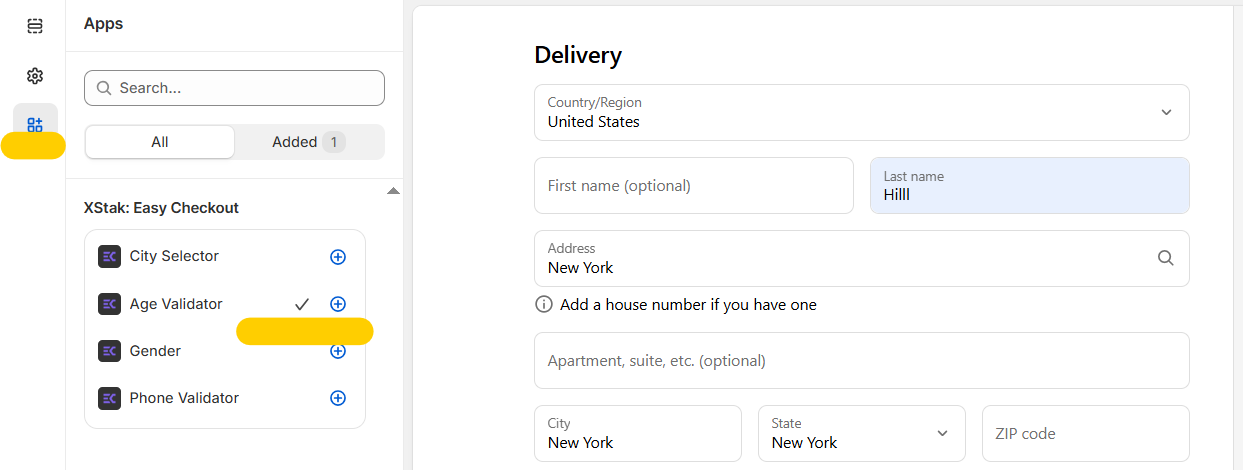The width and height of the screenshot is (1243, 470).
Task: Collapse the apps list with the triangle arrow
Action: click(x=393, y=190)
